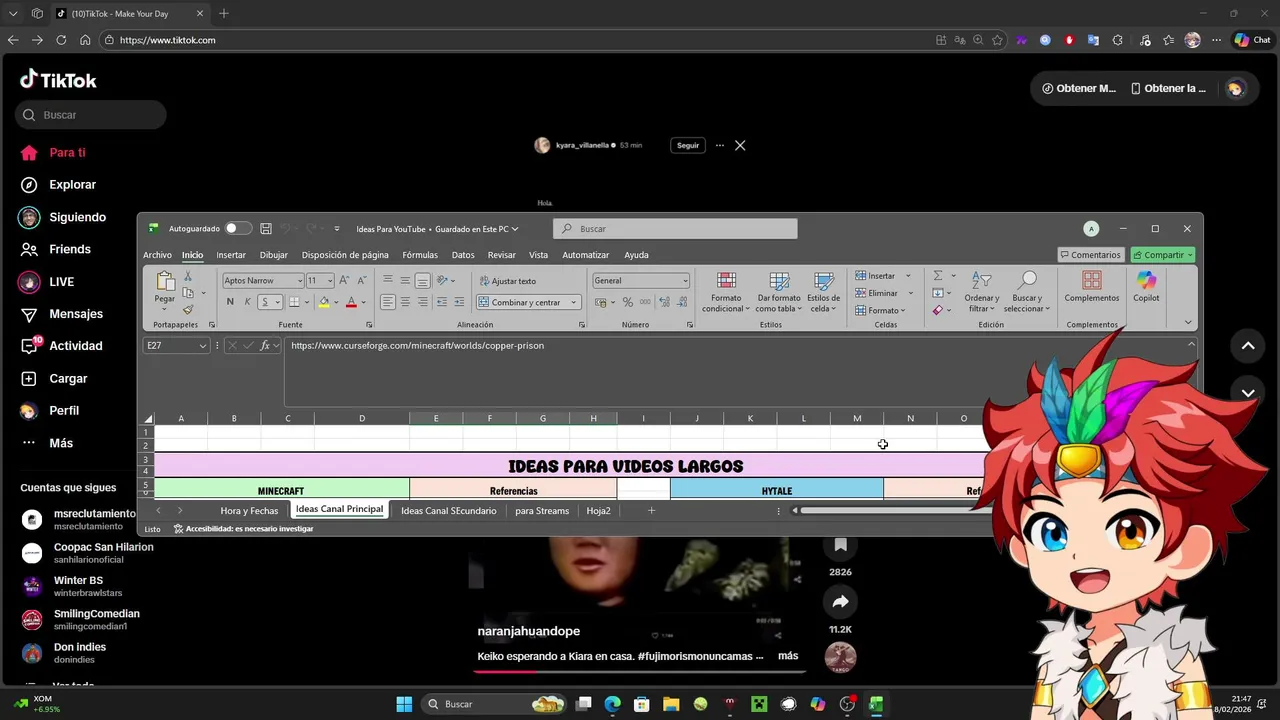Image resolution: width=1280 pixels, height=720 pixels.
Task: Open the font size 11 dropdown
Action: click(329, 281)
